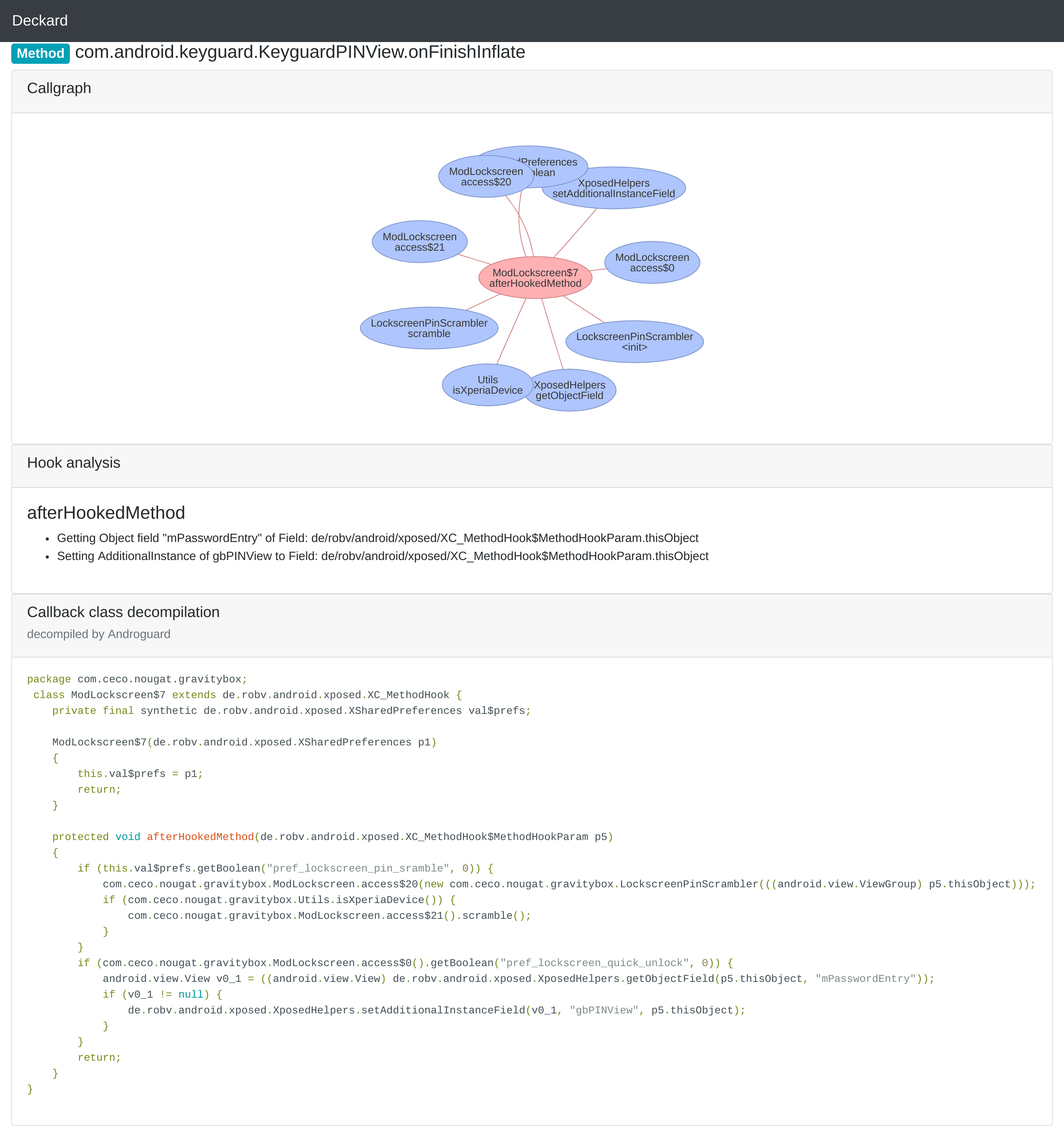1064x1126 pixels.
Task: Click the 'private final synthetic' field declaration
Action: pos(291,711)
